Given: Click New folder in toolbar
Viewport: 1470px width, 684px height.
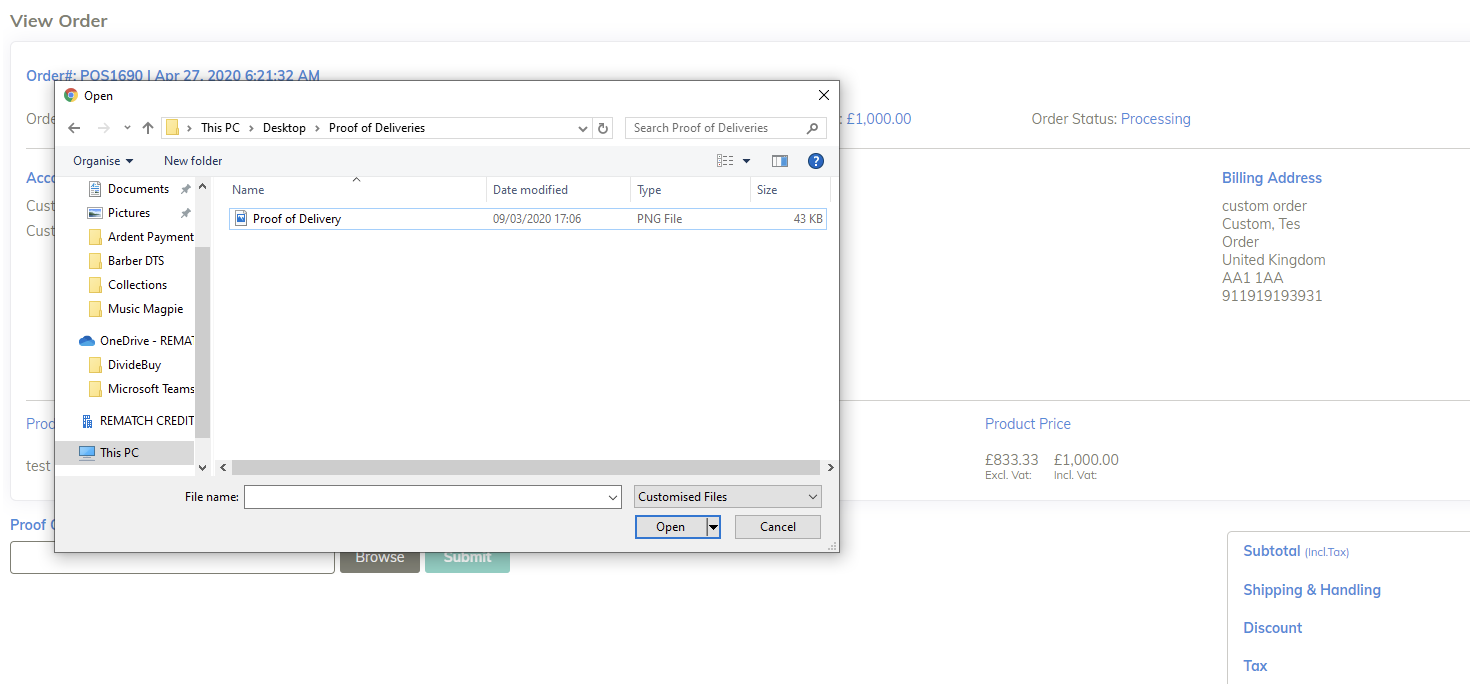Looking at the screenshot, I should [193, 161].
